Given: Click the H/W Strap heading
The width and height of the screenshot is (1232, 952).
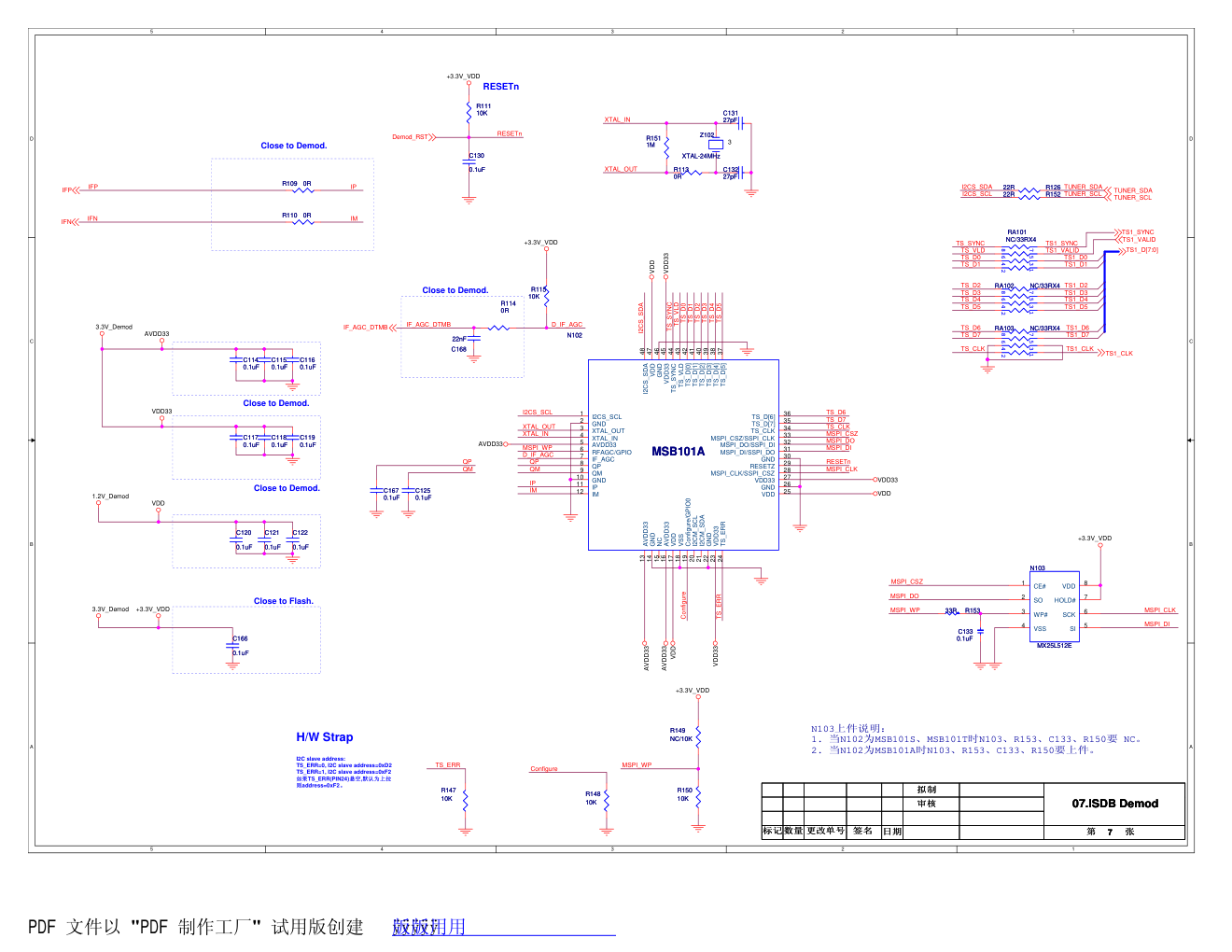Looking at the screenshot, I should tap(325, 737).
